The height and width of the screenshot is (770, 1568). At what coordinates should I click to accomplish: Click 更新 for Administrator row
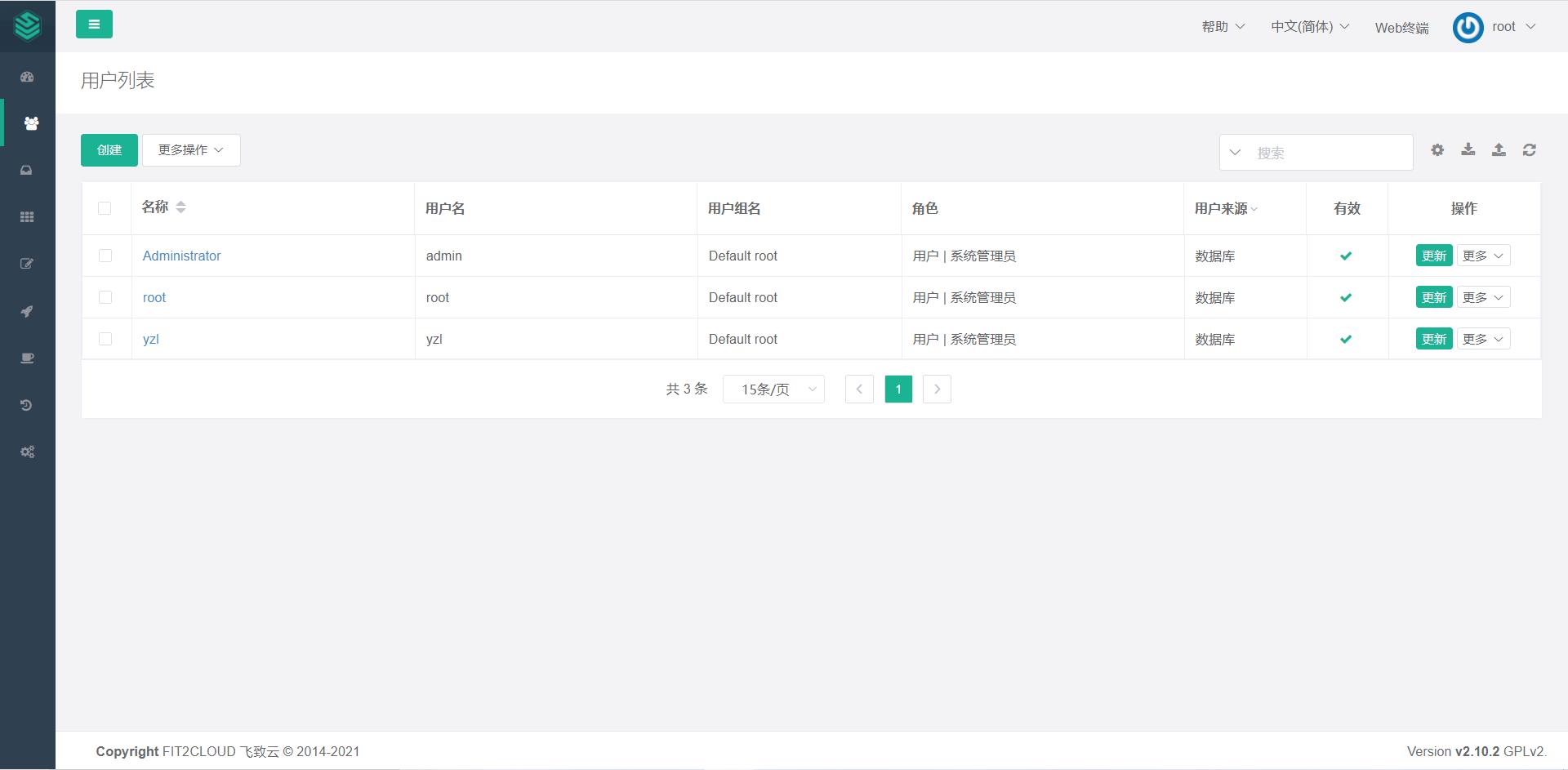click(x=1434, y=256)
